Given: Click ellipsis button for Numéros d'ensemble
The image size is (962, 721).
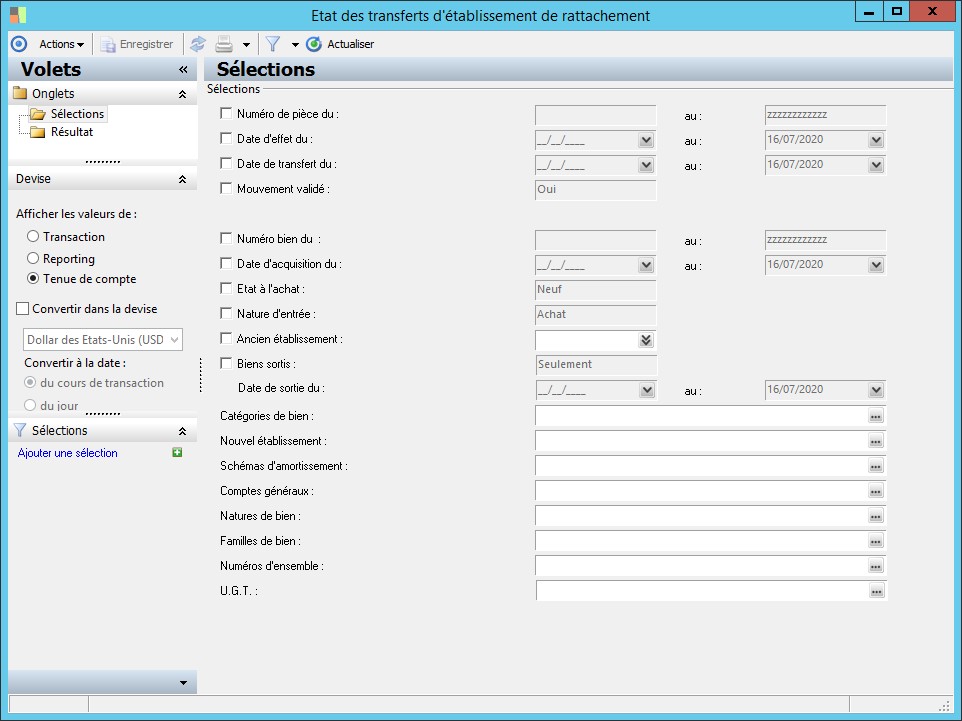Looking at the screenshot, I should [875, 567].
